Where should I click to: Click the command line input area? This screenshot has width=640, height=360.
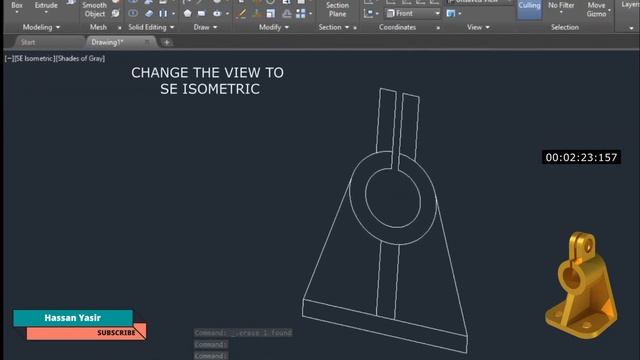point(210,355)
